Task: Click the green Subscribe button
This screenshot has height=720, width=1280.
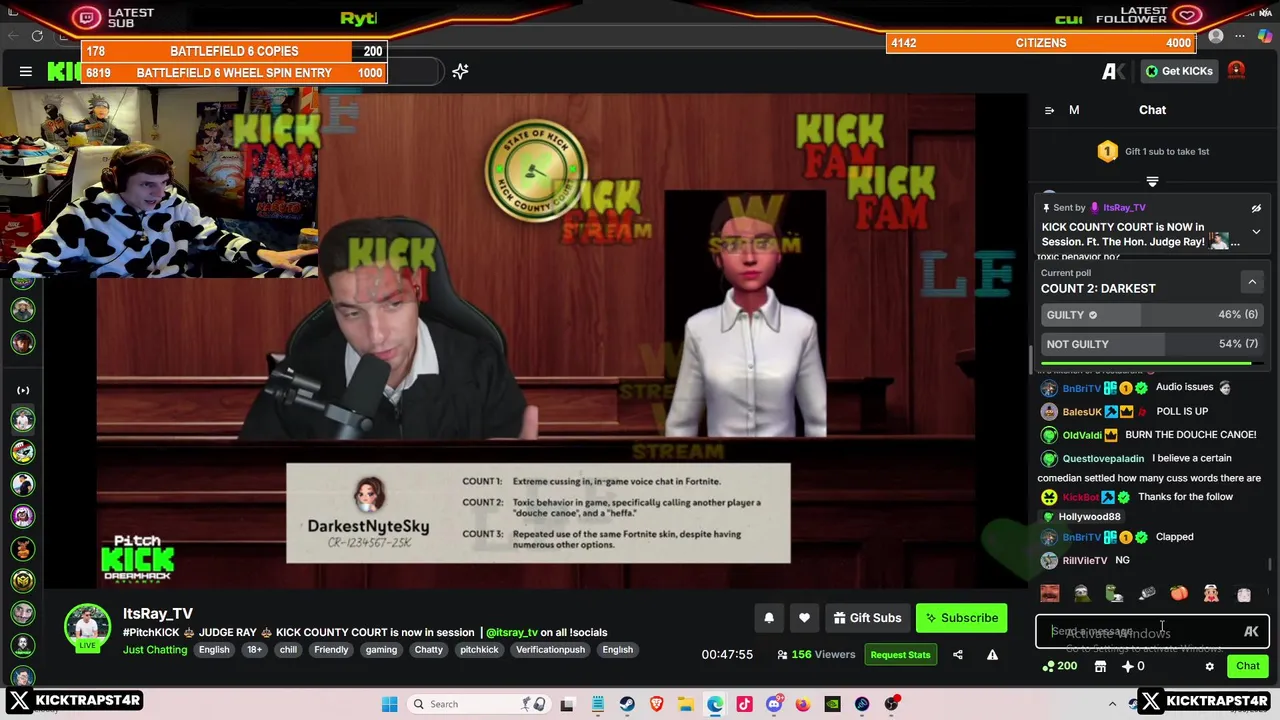Action: [961, 618]
